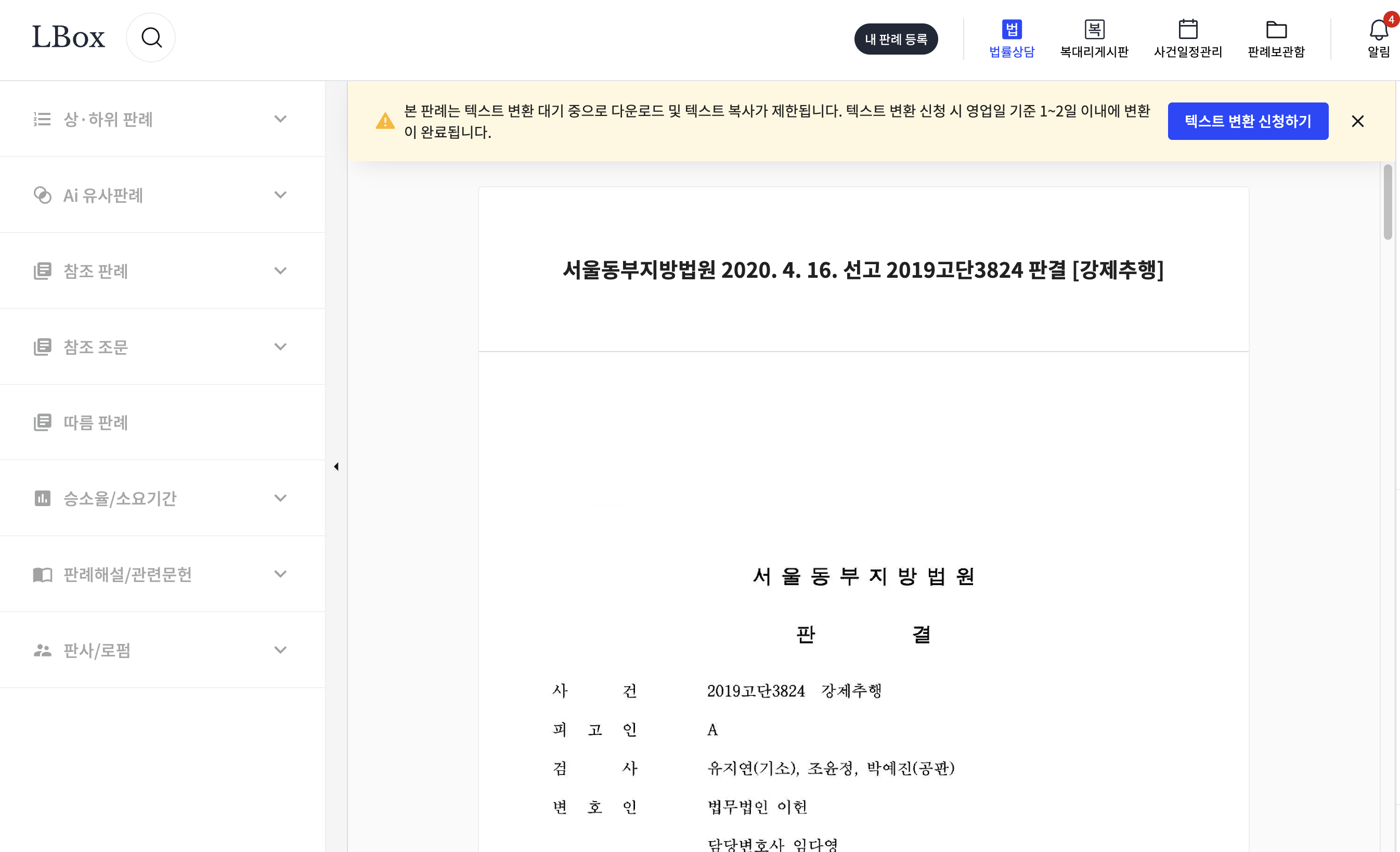
Task: Open 사건일정관리 menu label
Action: point(1188,51)
